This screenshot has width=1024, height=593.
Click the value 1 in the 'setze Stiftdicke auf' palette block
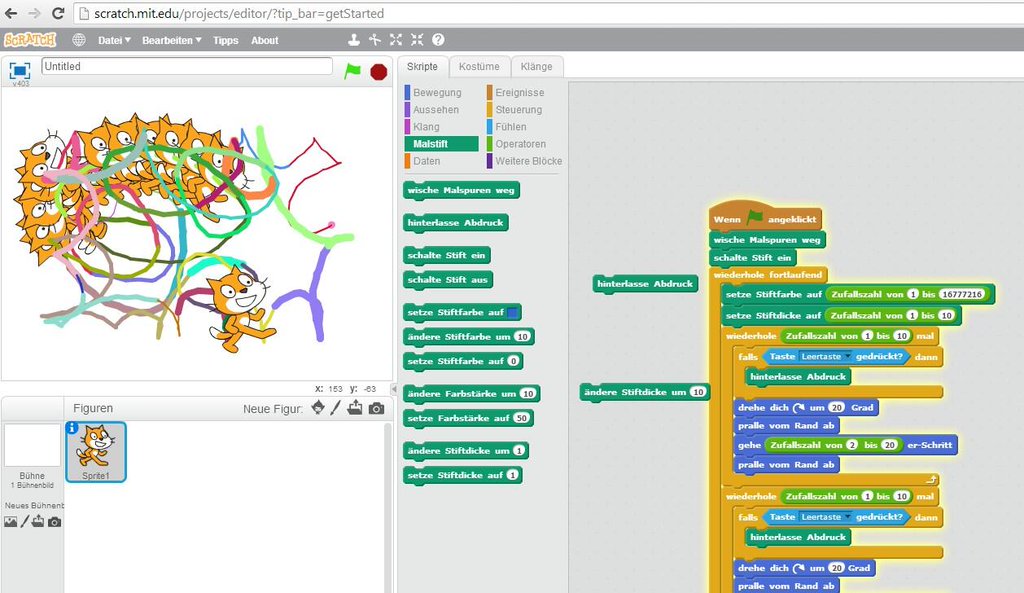pos(513,475)
